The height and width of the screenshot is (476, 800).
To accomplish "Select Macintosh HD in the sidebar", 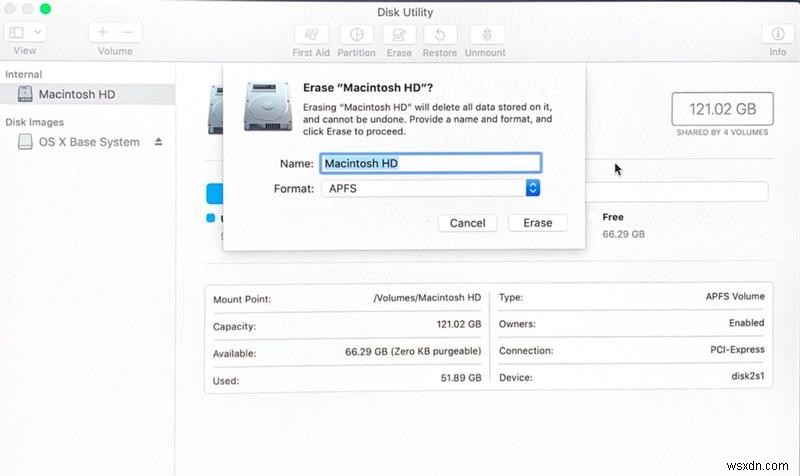I will coord(87,94).
